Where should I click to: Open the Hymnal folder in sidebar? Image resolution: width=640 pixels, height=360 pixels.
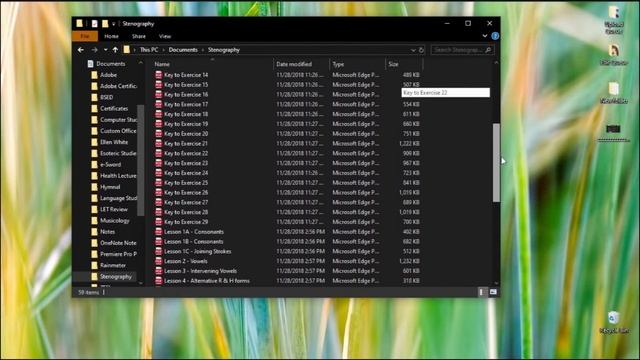coord(110,187)
